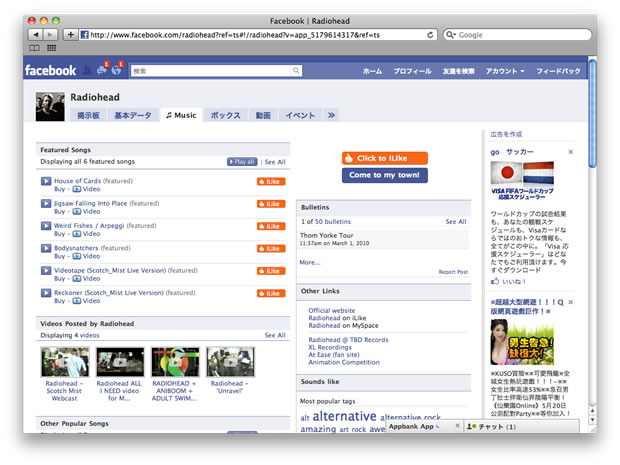Close the game ad with X
Viewport: 620px width, 465px height.
[571, 302]
